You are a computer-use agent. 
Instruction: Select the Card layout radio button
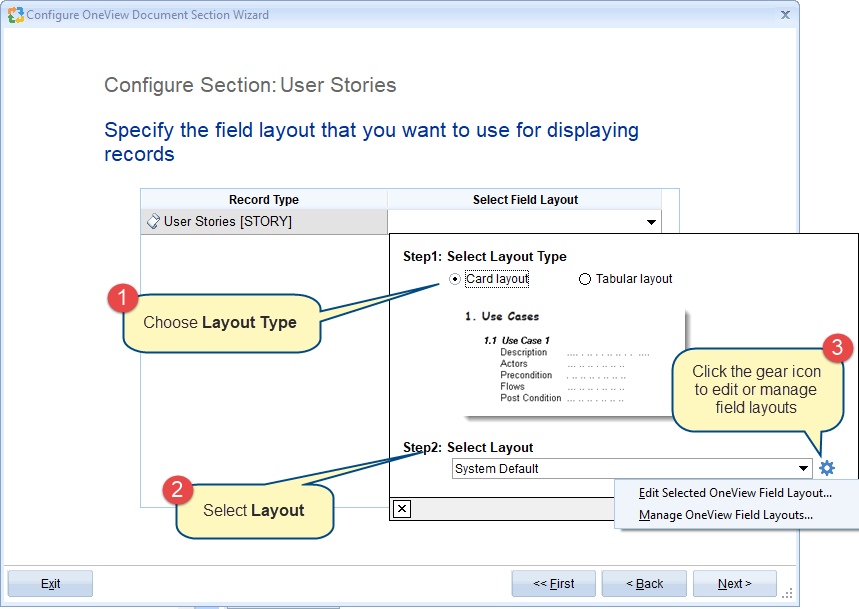455,279
